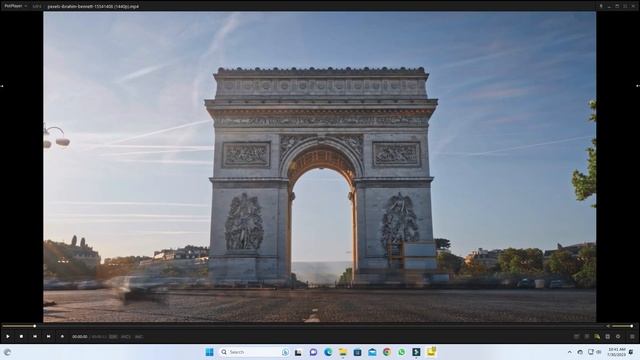
Task: Open the clock and date flyout
Action: 616,352
